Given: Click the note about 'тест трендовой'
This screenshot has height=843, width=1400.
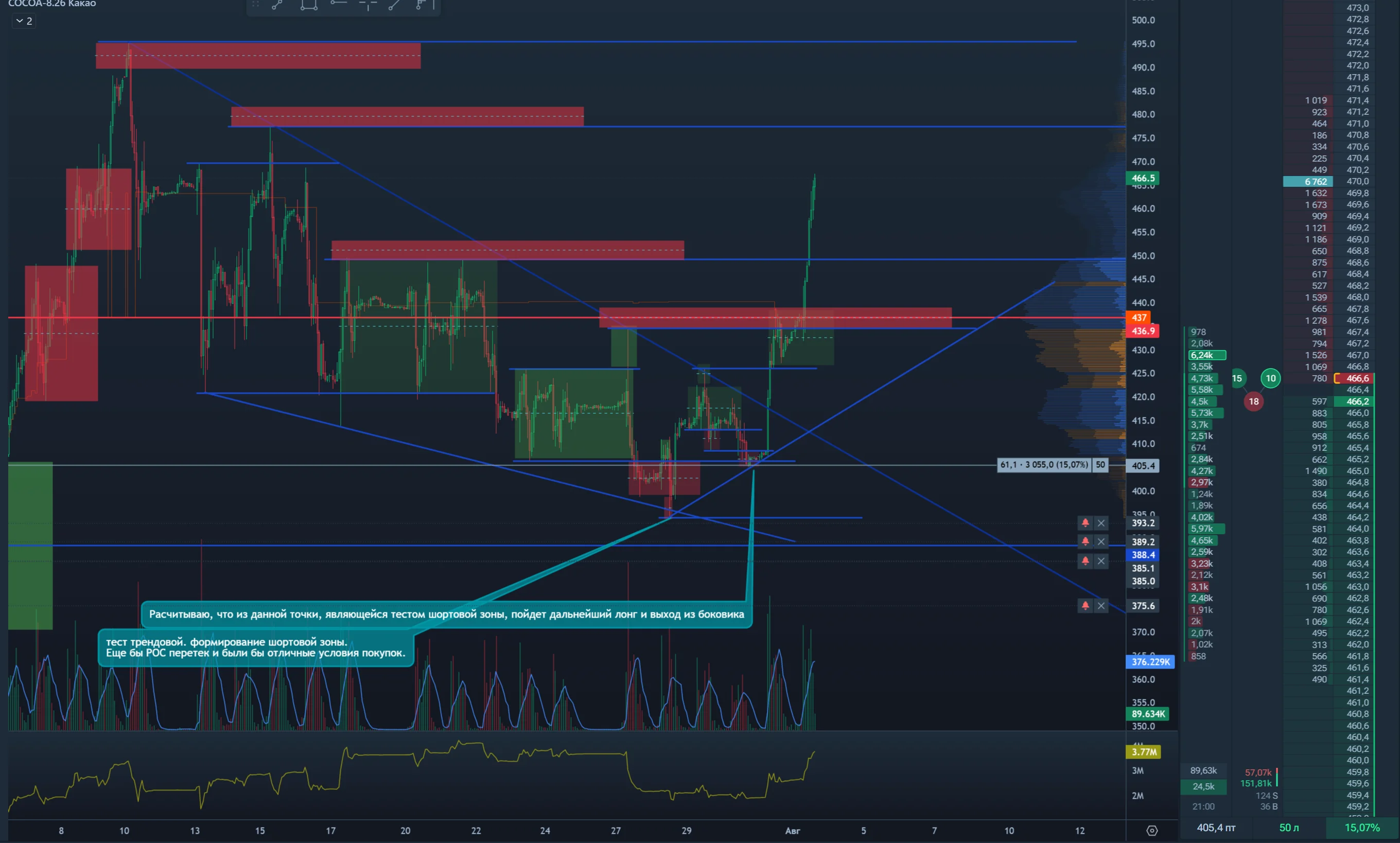Looking at the screenshot, I should tap(256, 647).
